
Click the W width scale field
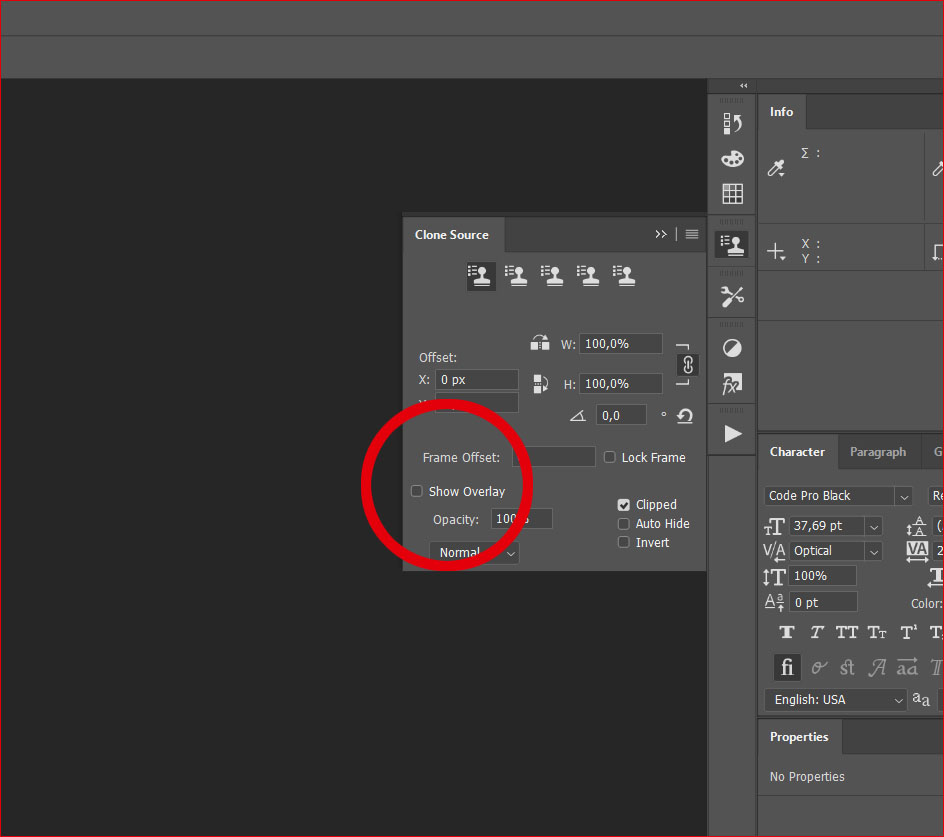click(621, 344)
